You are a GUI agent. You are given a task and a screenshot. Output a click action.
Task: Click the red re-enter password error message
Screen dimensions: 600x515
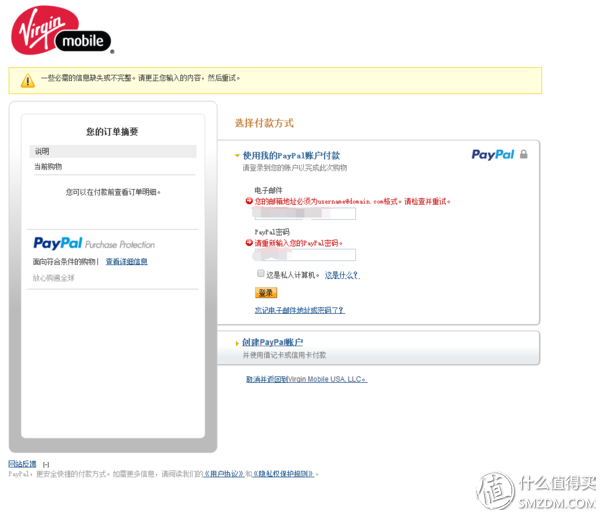coord(298,243)
